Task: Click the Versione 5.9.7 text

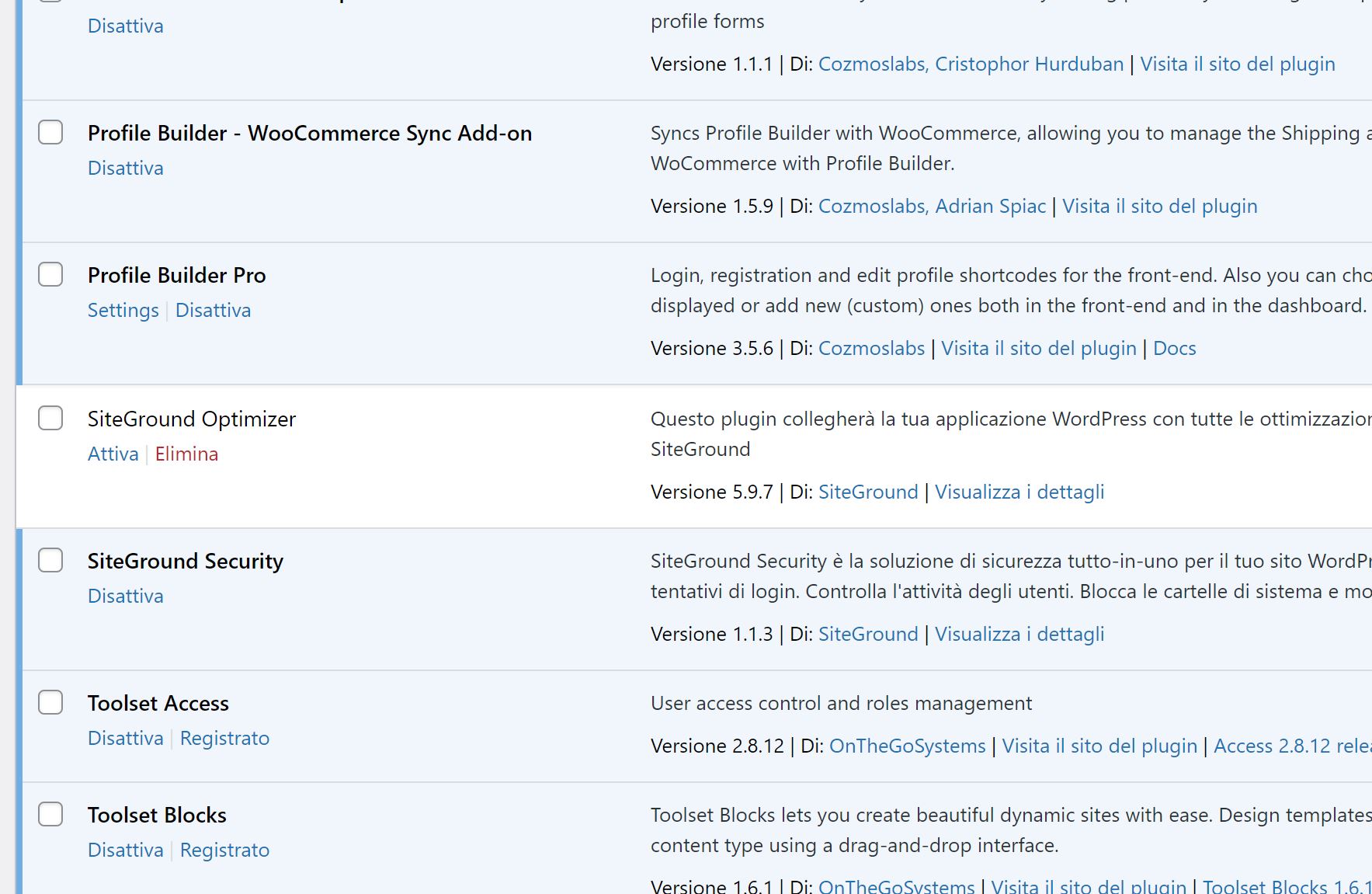Action: click(x=712, y=492)
